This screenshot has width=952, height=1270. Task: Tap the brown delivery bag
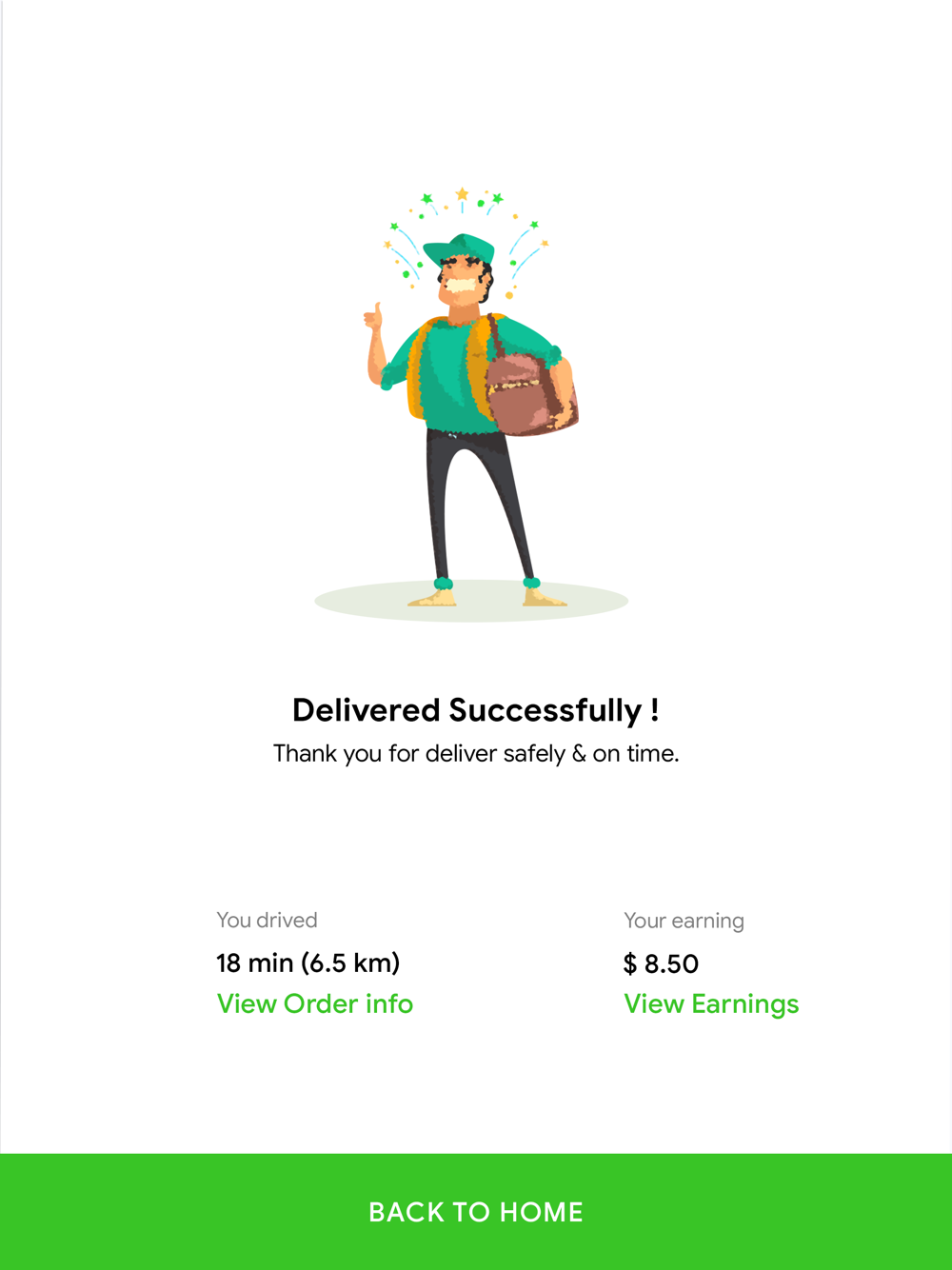pyautogui.click(x=530, y=392)
